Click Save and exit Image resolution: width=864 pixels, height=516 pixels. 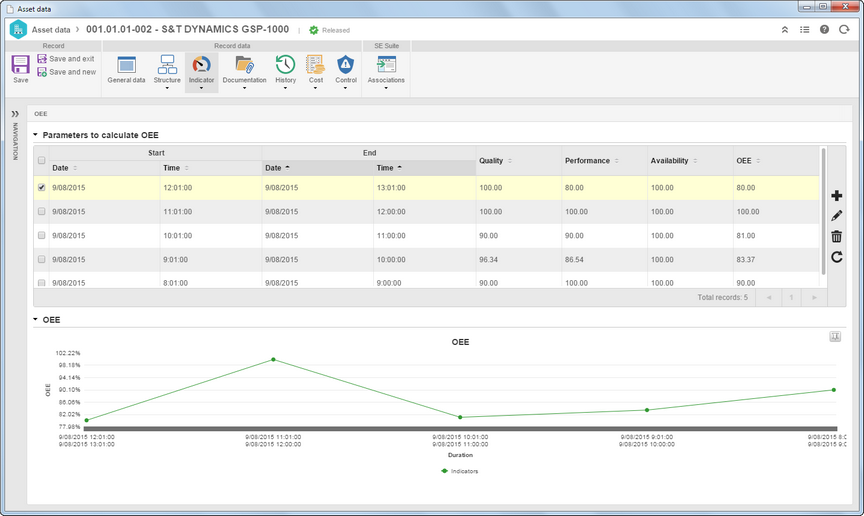click(66, 58)
